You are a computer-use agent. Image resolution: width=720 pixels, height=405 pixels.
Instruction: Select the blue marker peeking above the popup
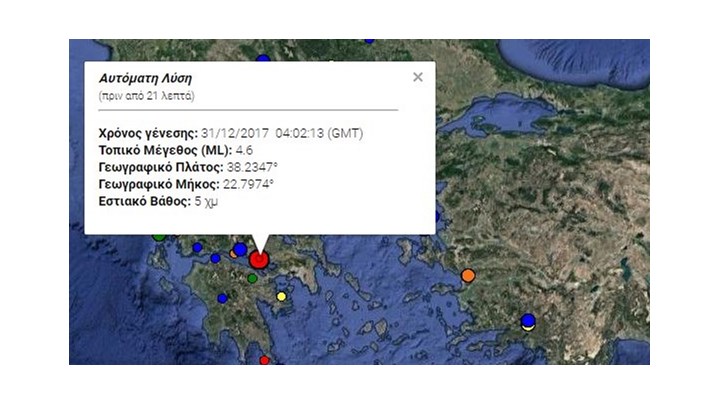click(263, 58)
